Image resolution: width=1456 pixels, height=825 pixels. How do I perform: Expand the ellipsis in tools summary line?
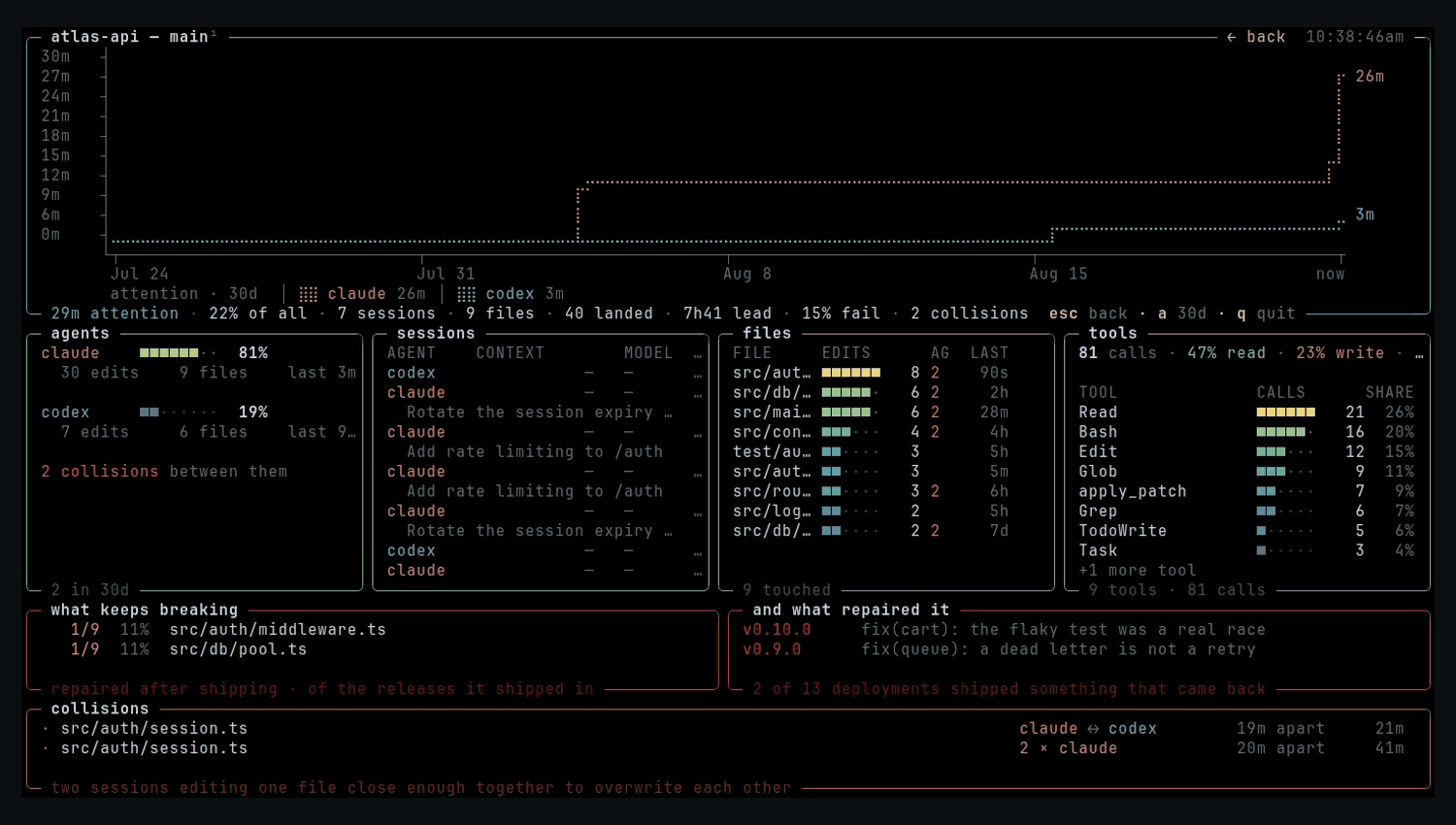tap(1419, 353)
